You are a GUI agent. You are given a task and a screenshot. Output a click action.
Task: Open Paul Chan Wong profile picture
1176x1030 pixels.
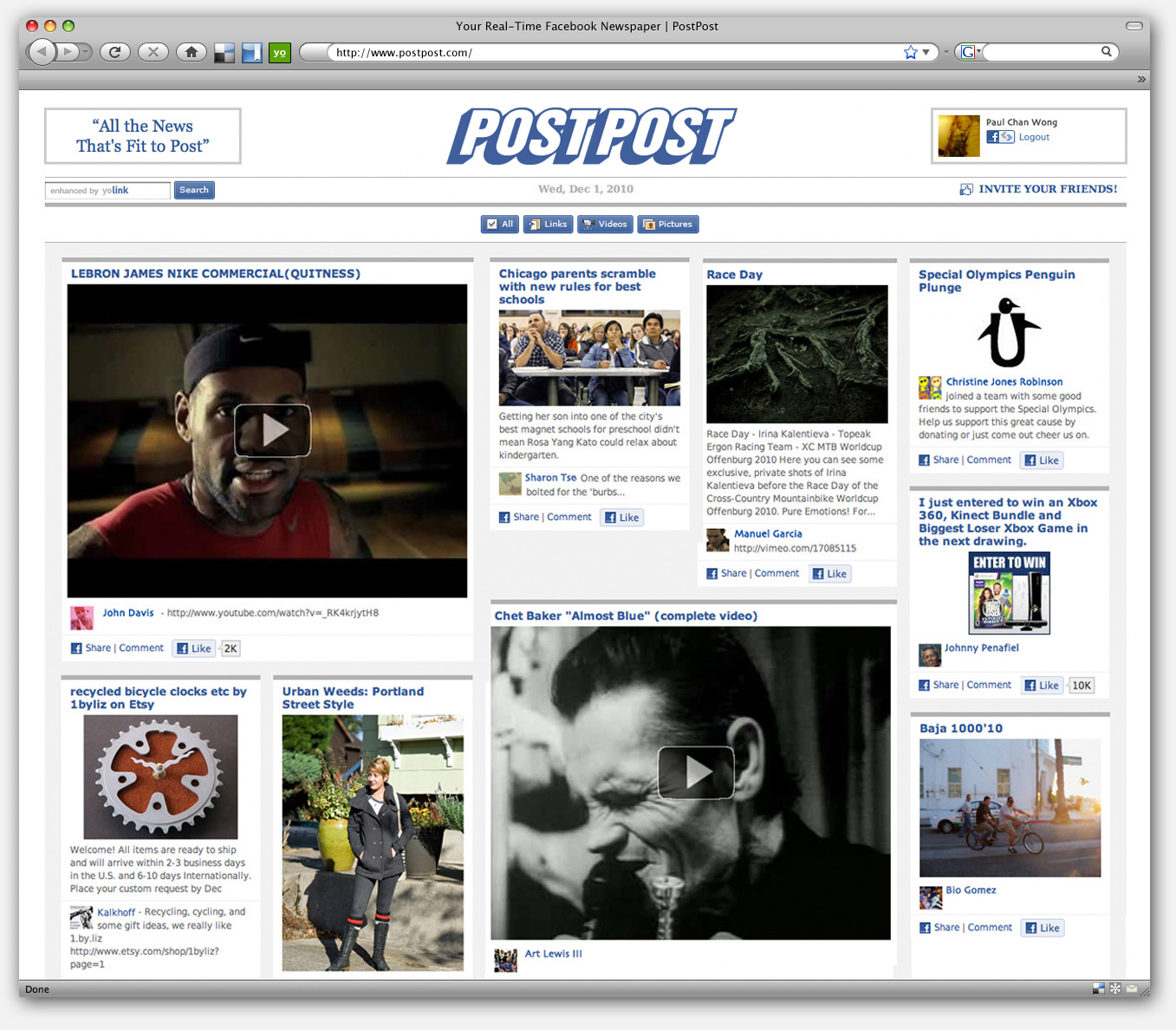click(958, 136)
